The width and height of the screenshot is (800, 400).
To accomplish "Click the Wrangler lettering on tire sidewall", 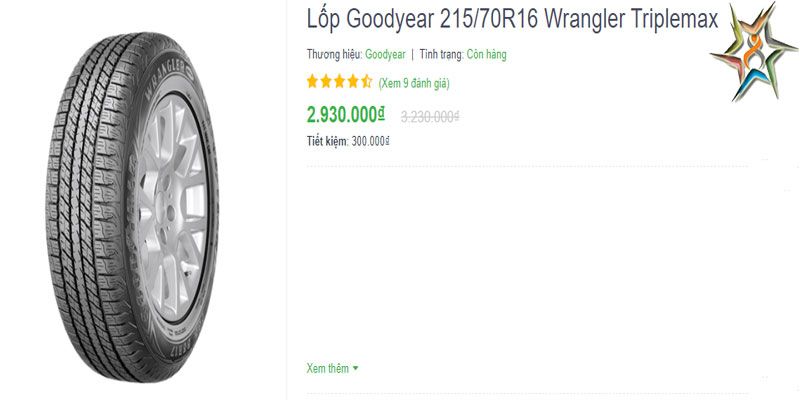I will [161, 78].
